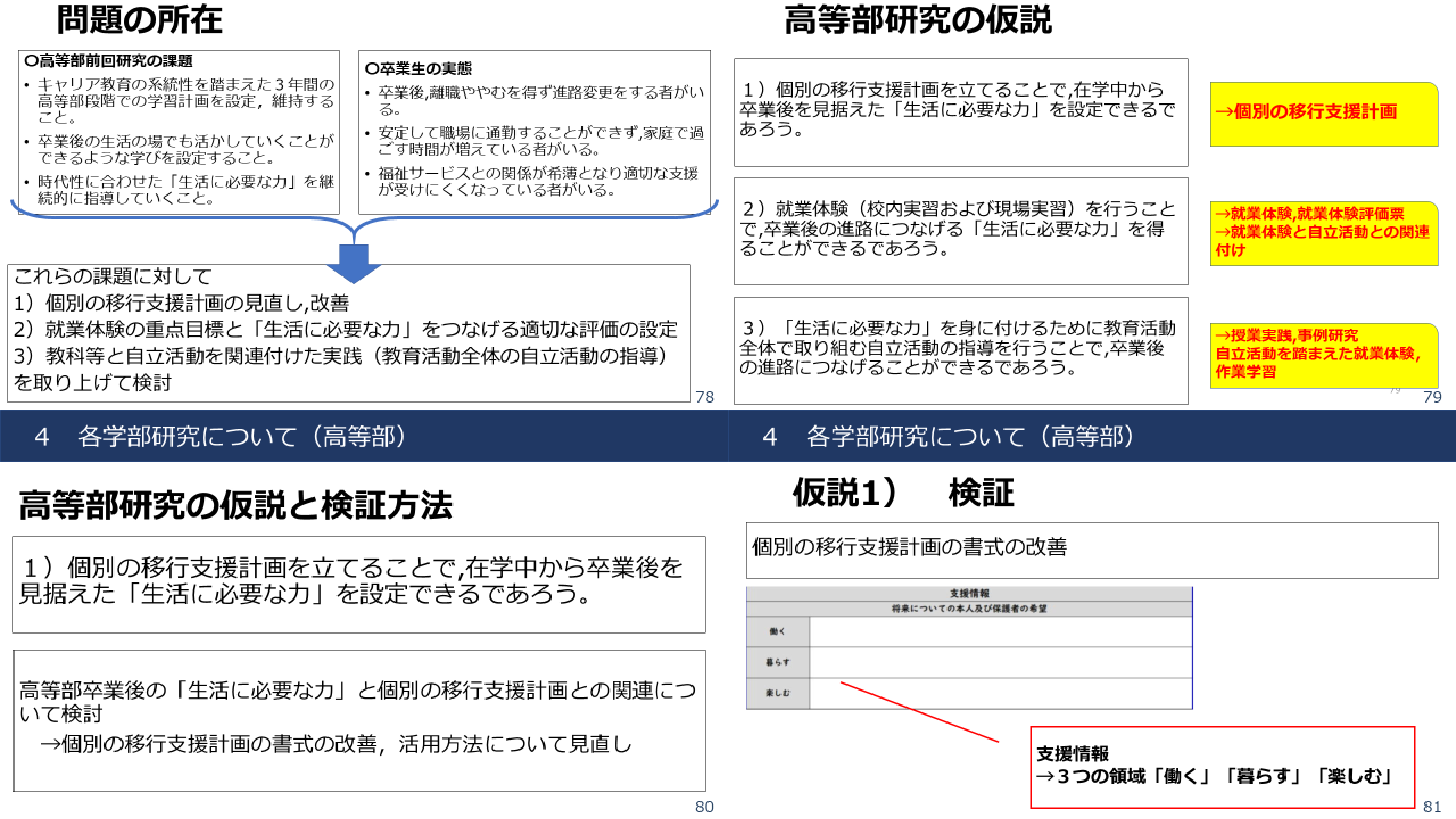The image size is (1456, 819).
Task: Click the bullet starting "卒業後,離職ややむを得ず進路変更"
Action: (541, 100)
